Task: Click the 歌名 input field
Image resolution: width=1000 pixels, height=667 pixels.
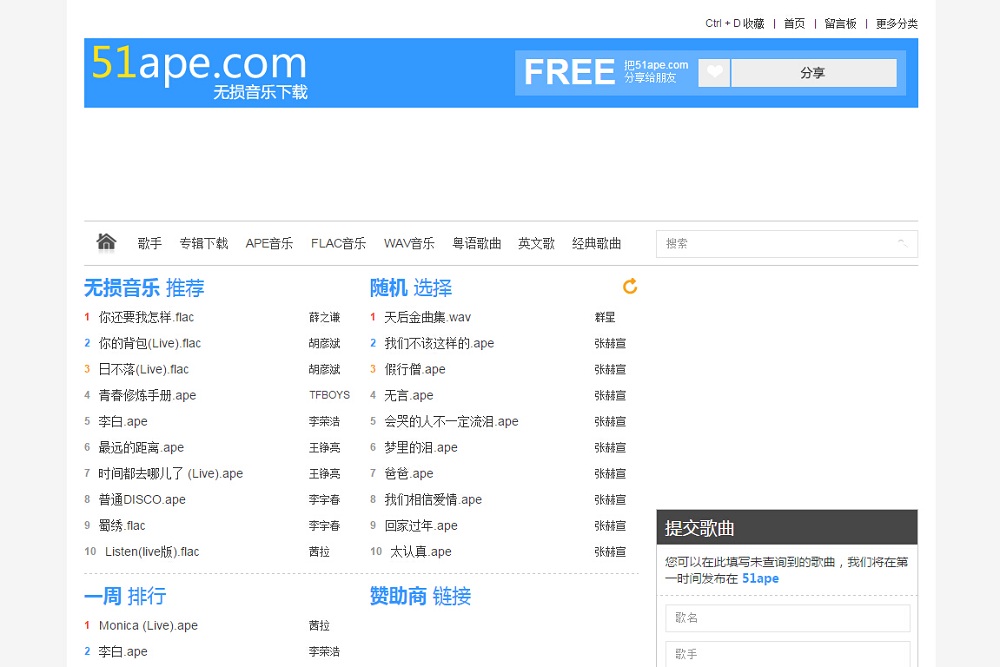Action: 788,618
